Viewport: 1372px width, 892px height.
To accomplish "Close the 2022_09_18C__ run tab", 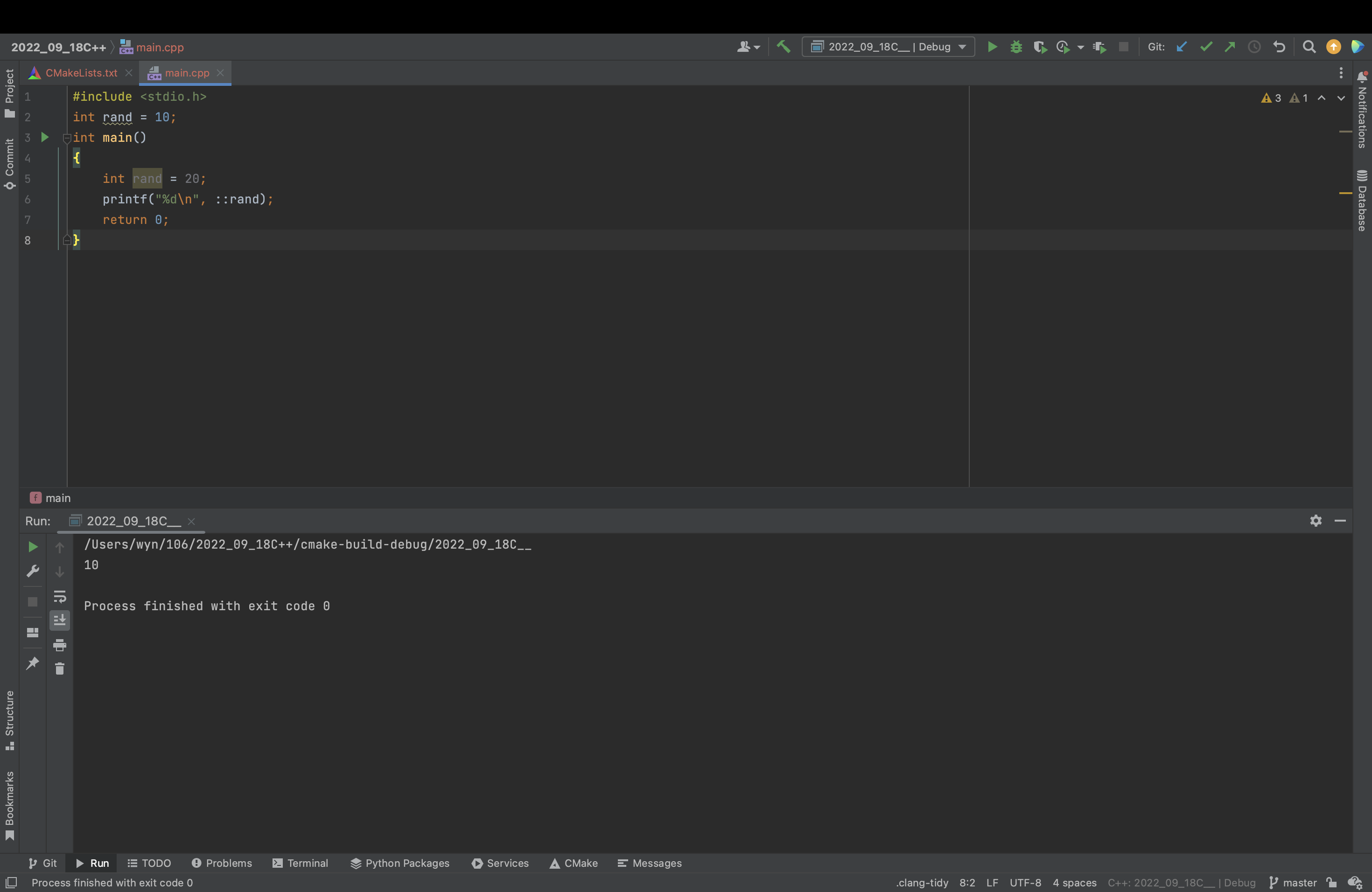I will [x=191, y=521].
